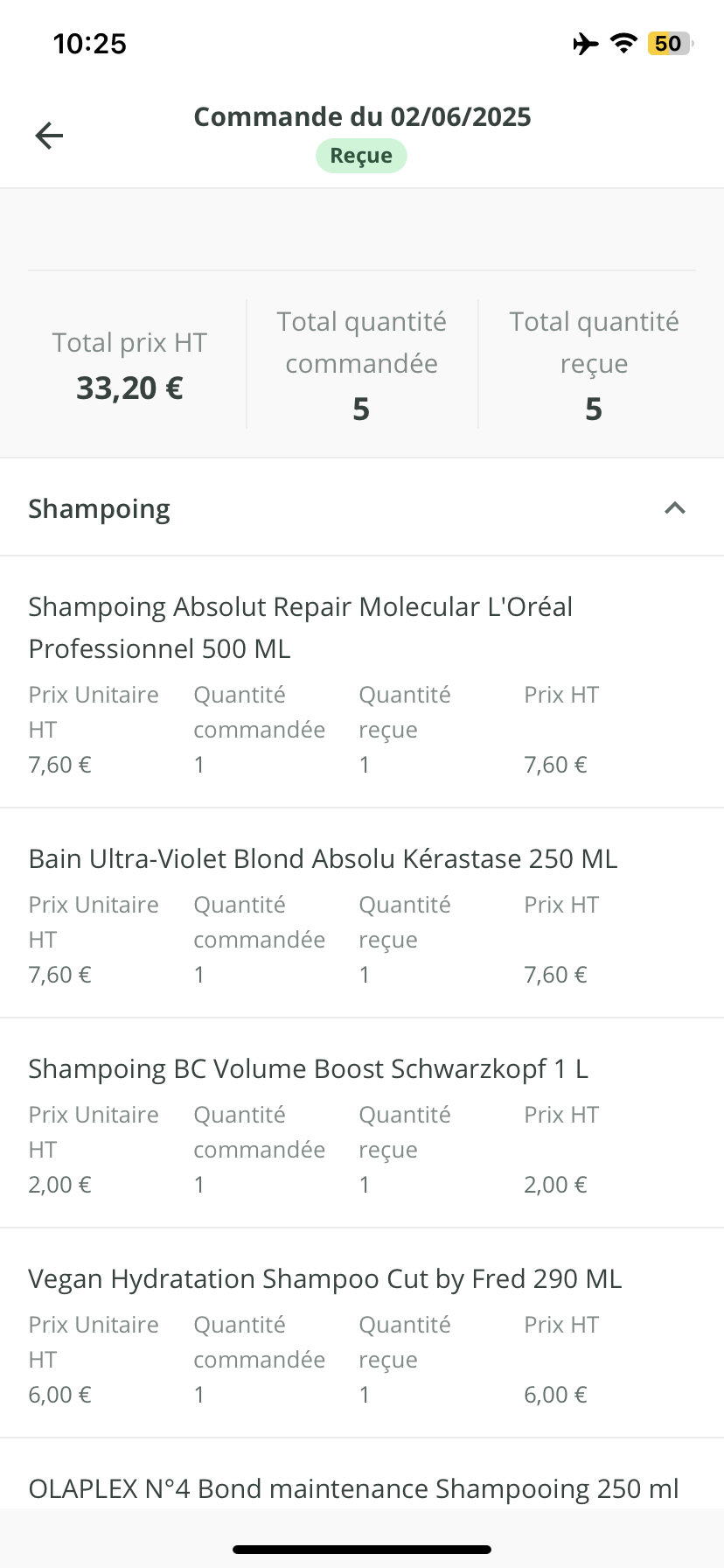Tap the 10:25 clock in status bar
Image resolution: width=724 pixels, height=1568 pixels.
(x=89, y=44)
